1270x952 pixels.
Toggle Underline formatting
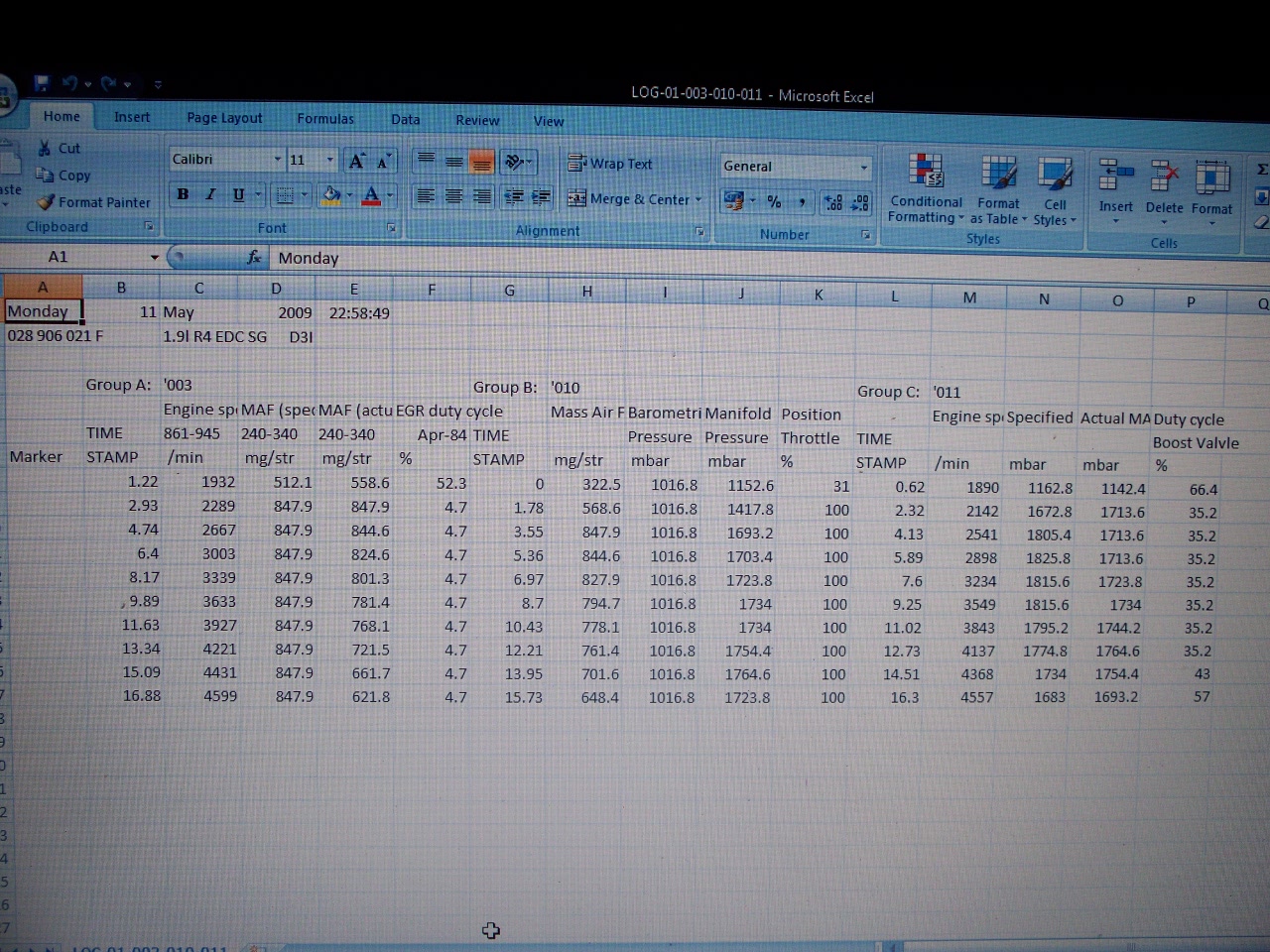tap(238, 194)
